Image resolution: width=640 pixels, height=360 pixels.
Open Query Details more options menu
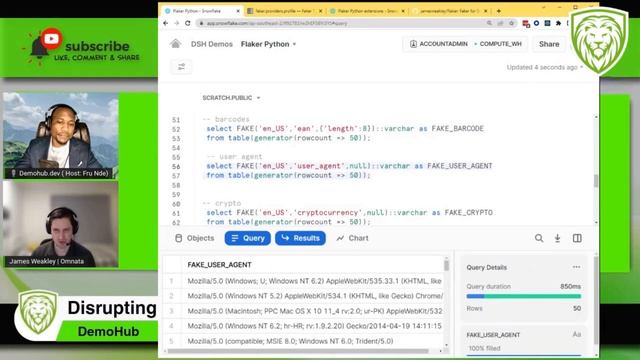pos(576,267)
